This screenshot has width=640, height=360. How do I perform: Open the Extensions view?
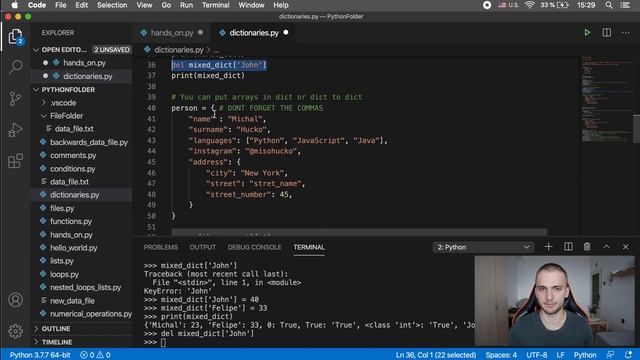tap(16, 161)
